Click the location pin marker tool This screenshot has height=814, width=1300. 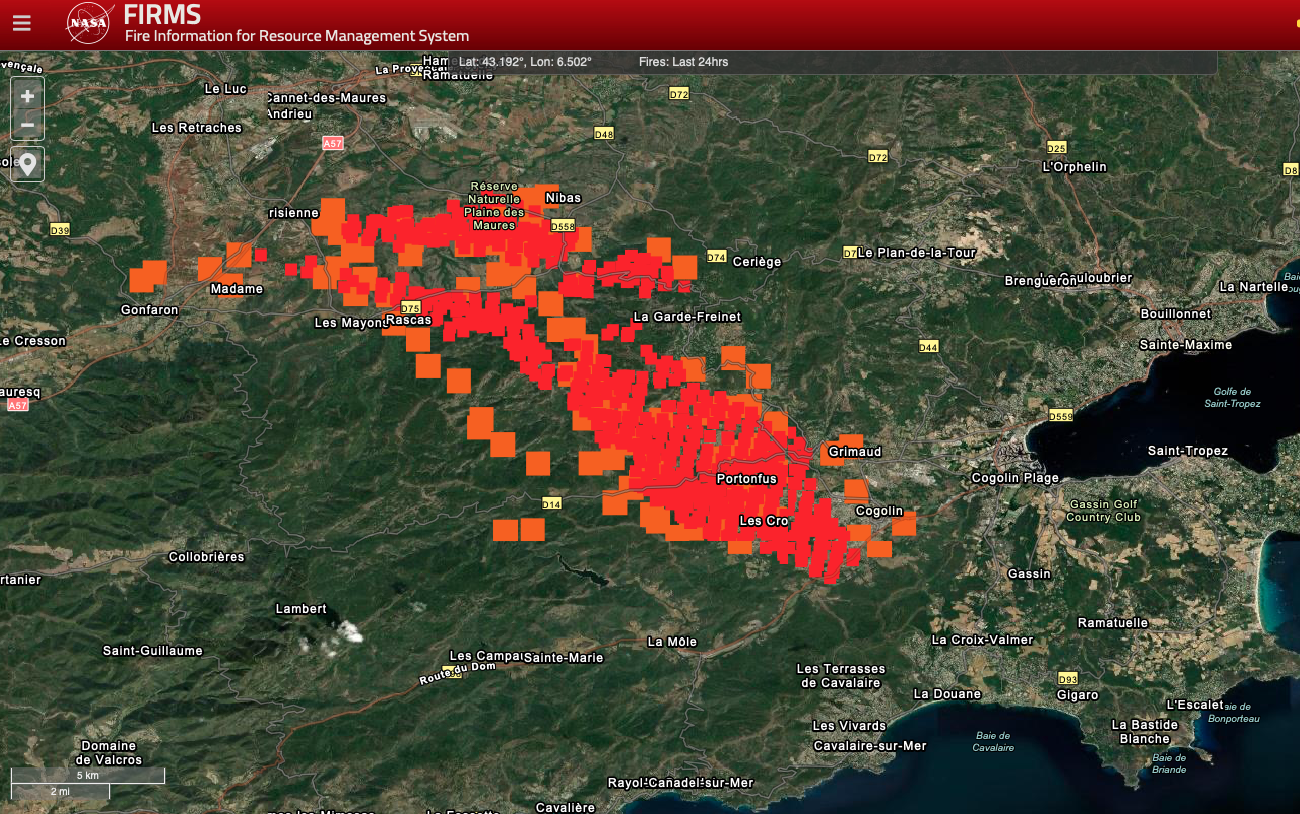click(27, 164)
